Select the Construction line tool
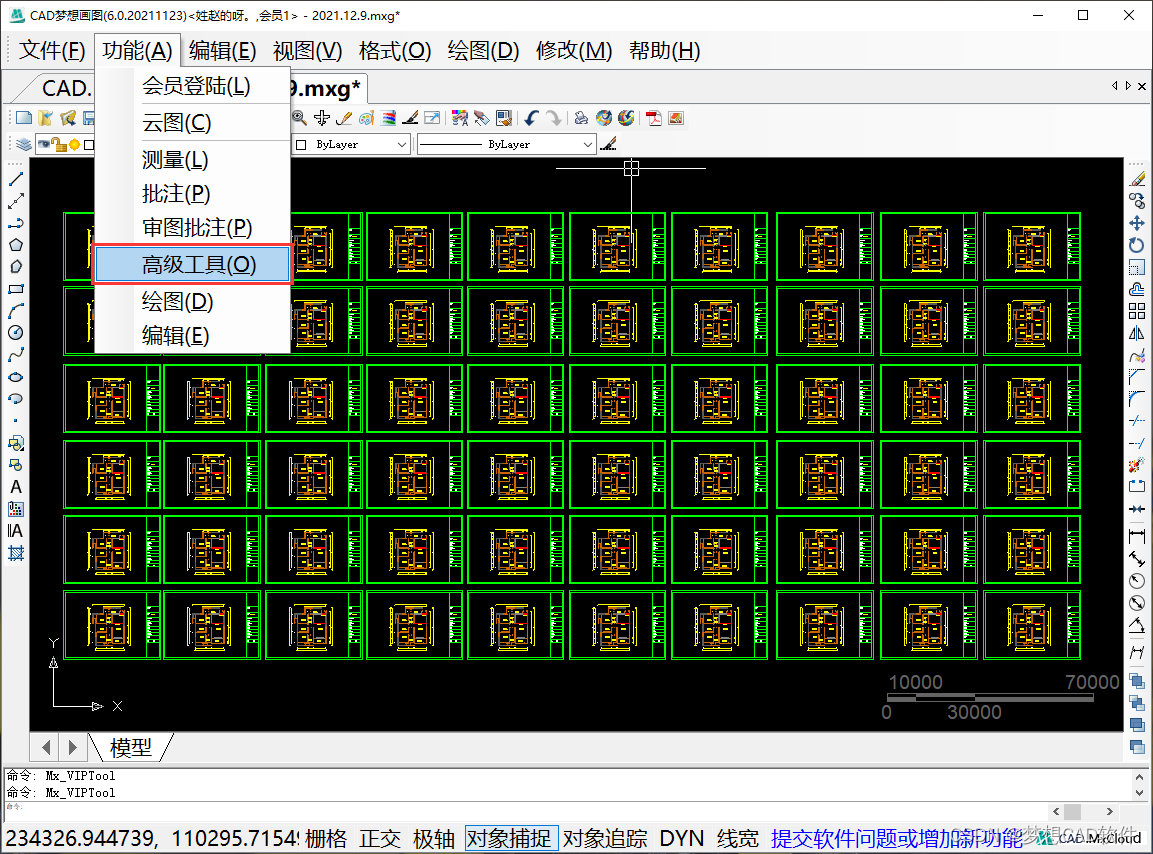The image size is (1153, 854). (15, 201)
